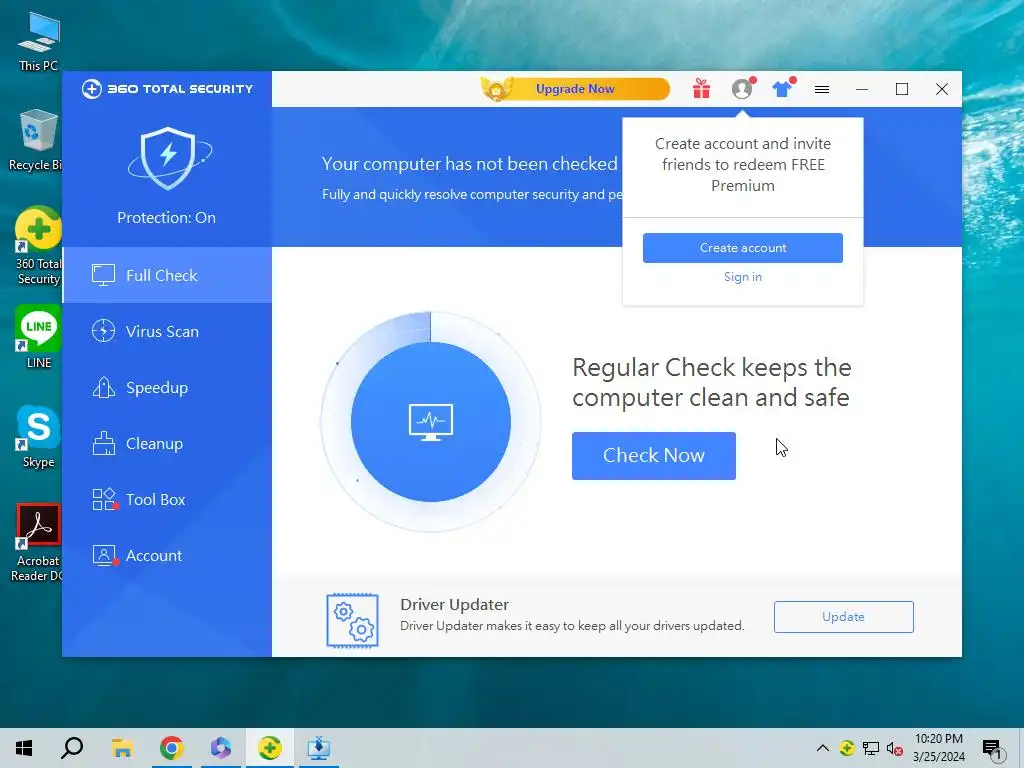The image size is (1024, 768).
Task: Click 'Regular Check keeps the computer clean' heading
Action: click(x=712, y=382)
